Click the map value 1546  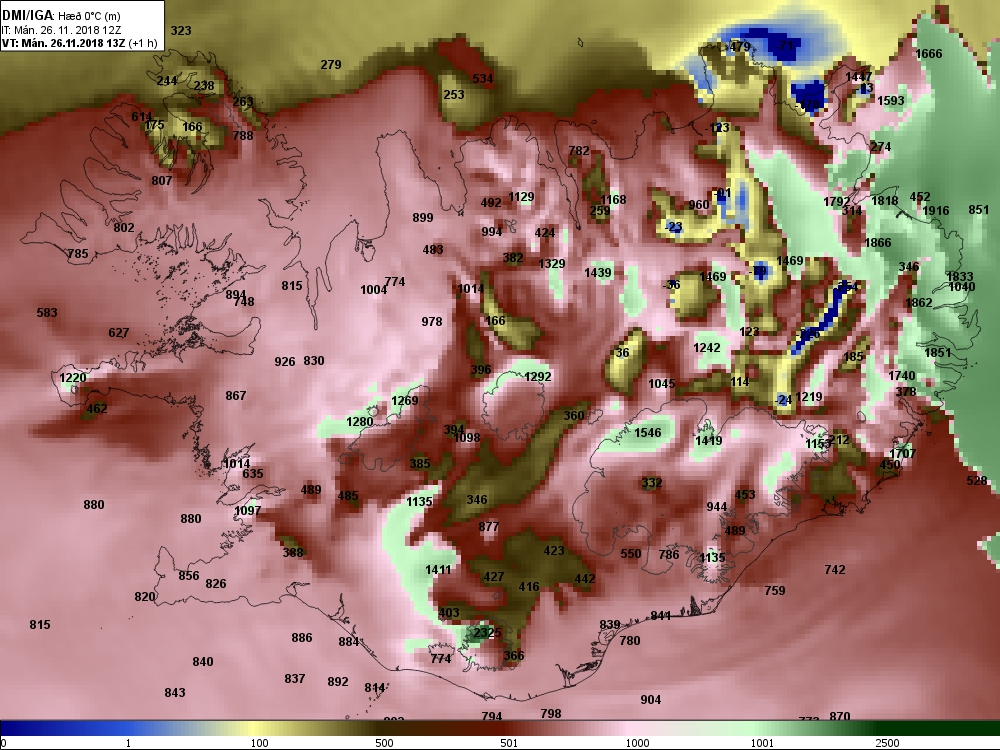coord(648,433)
